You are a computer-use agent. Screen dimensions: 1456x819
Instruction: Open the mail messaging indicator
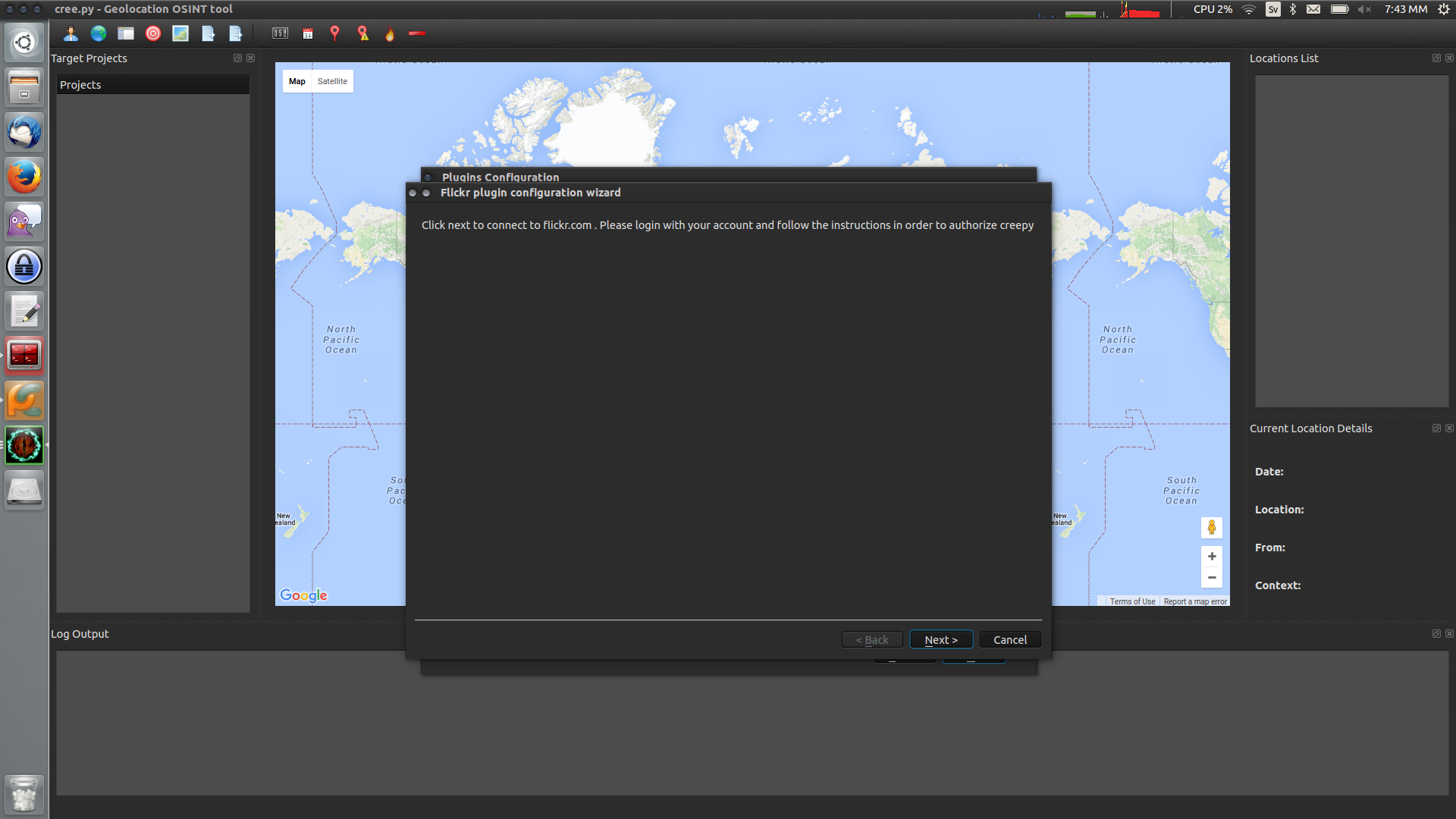(x=1313, y=9)
